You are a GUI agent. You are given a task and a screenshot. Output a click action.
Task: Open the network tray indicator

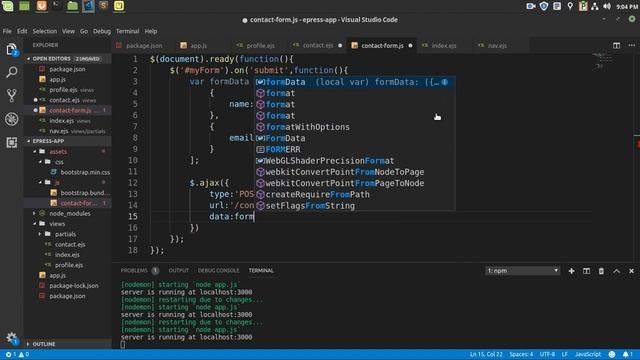click(x=595, y=6)
